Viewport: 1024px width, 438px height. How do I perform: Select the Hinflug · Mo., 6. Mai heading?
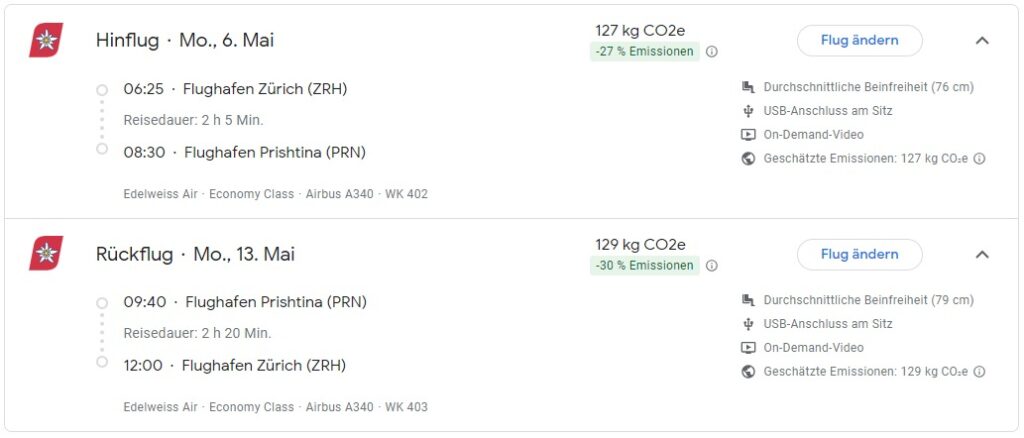tap(185, 41)
